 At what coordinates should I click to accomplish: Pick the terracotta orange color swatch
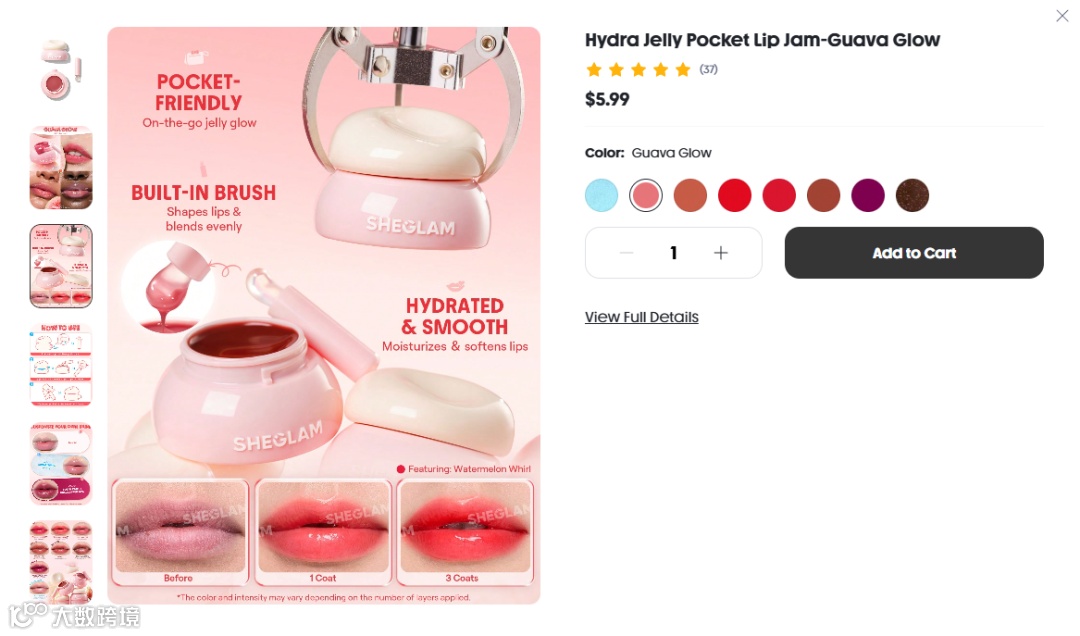(x=690, y=195)
